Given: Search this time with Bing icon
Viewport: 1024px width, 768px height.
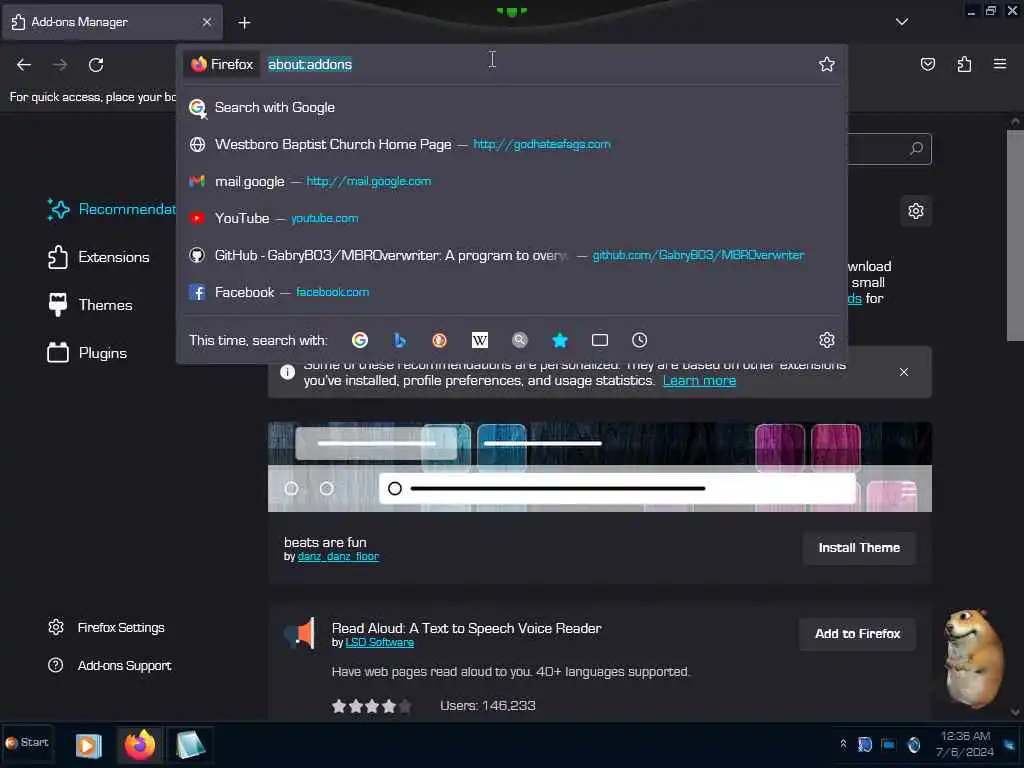Looking at the screenshot, I should 400,340.
